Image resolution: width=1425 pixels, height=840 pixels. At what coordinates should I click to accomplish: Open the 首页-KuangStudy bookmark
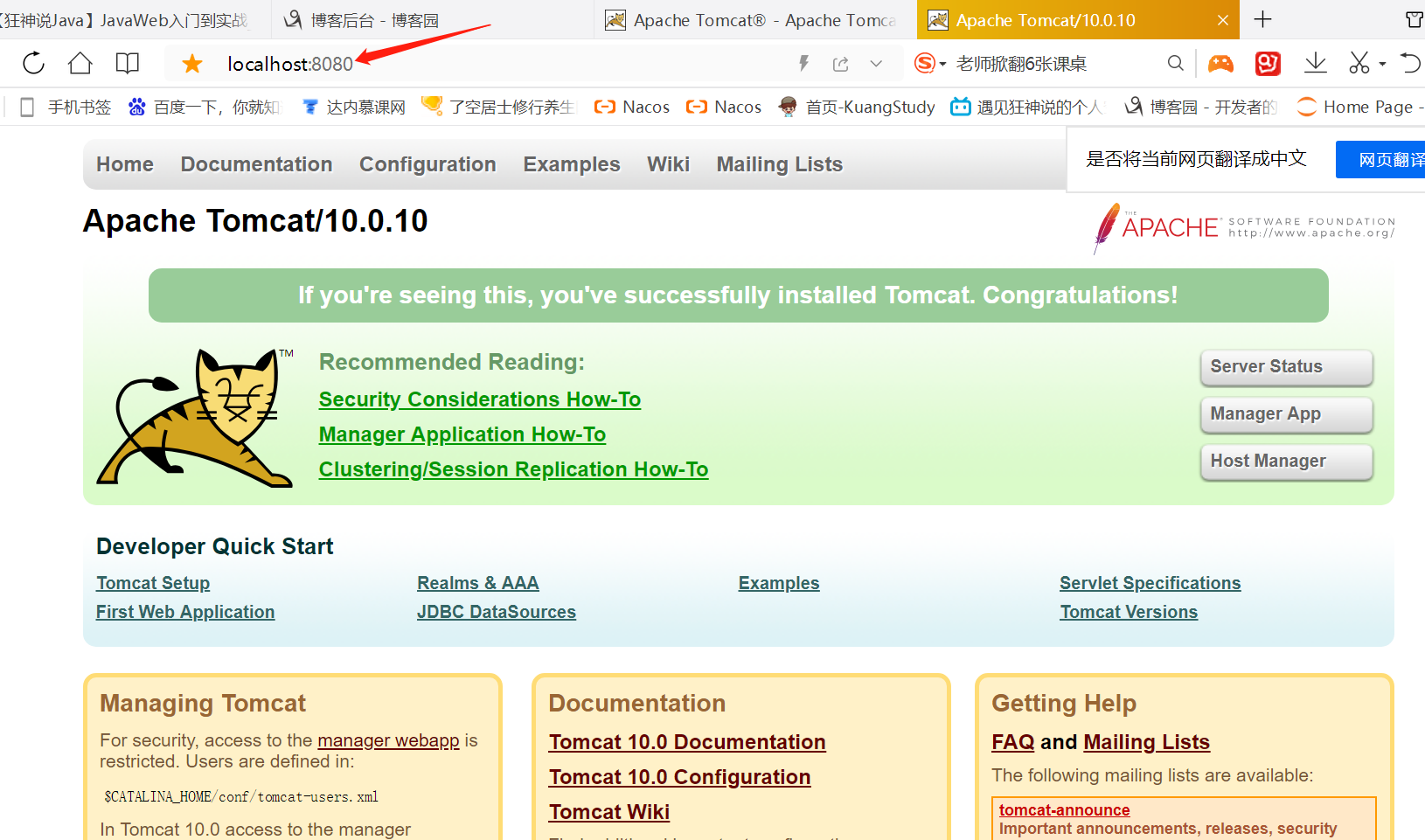tap(856, 107)
